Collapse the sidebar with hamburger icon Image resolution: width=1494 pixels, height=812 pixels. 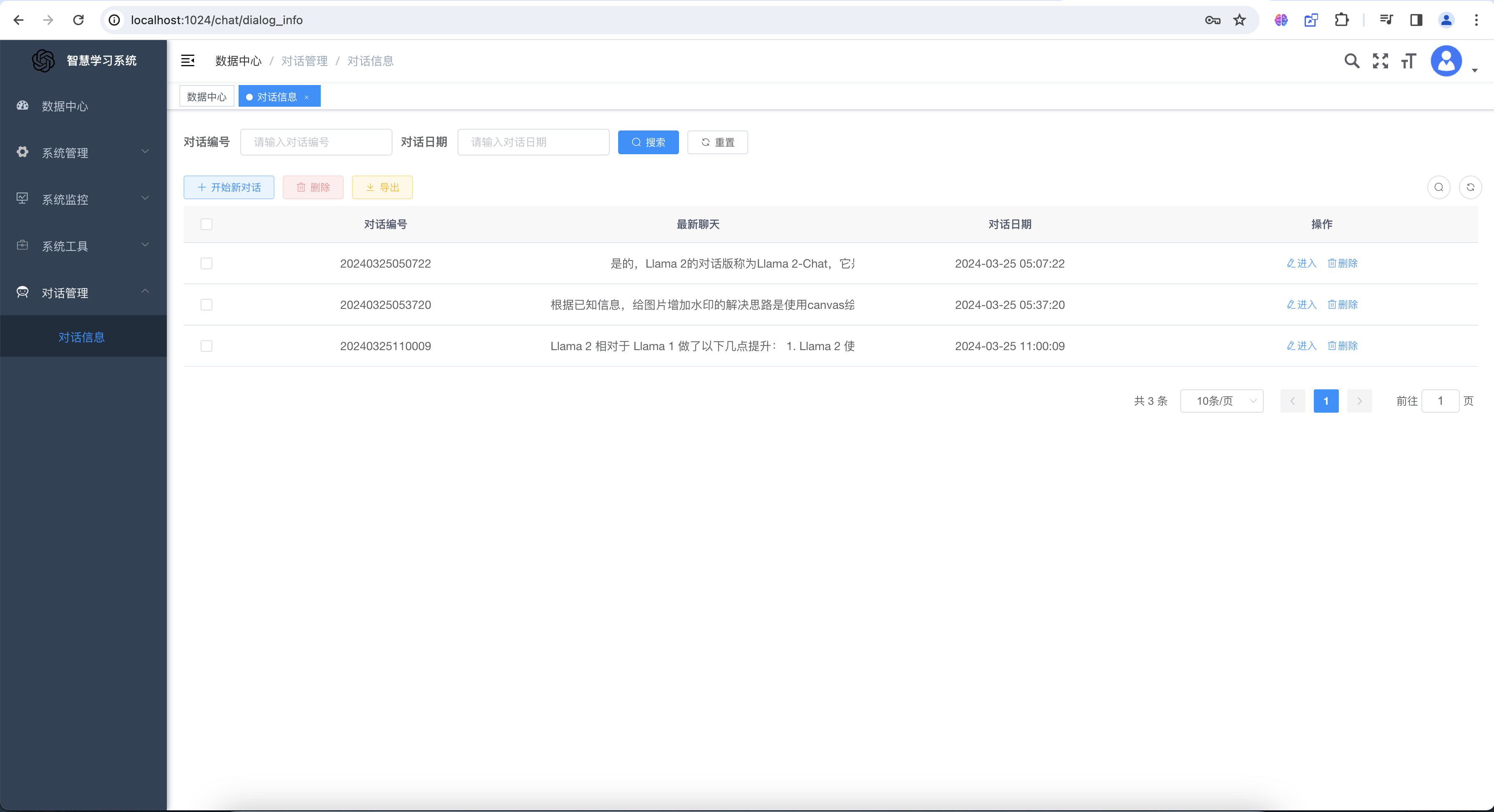pos(187,61)
